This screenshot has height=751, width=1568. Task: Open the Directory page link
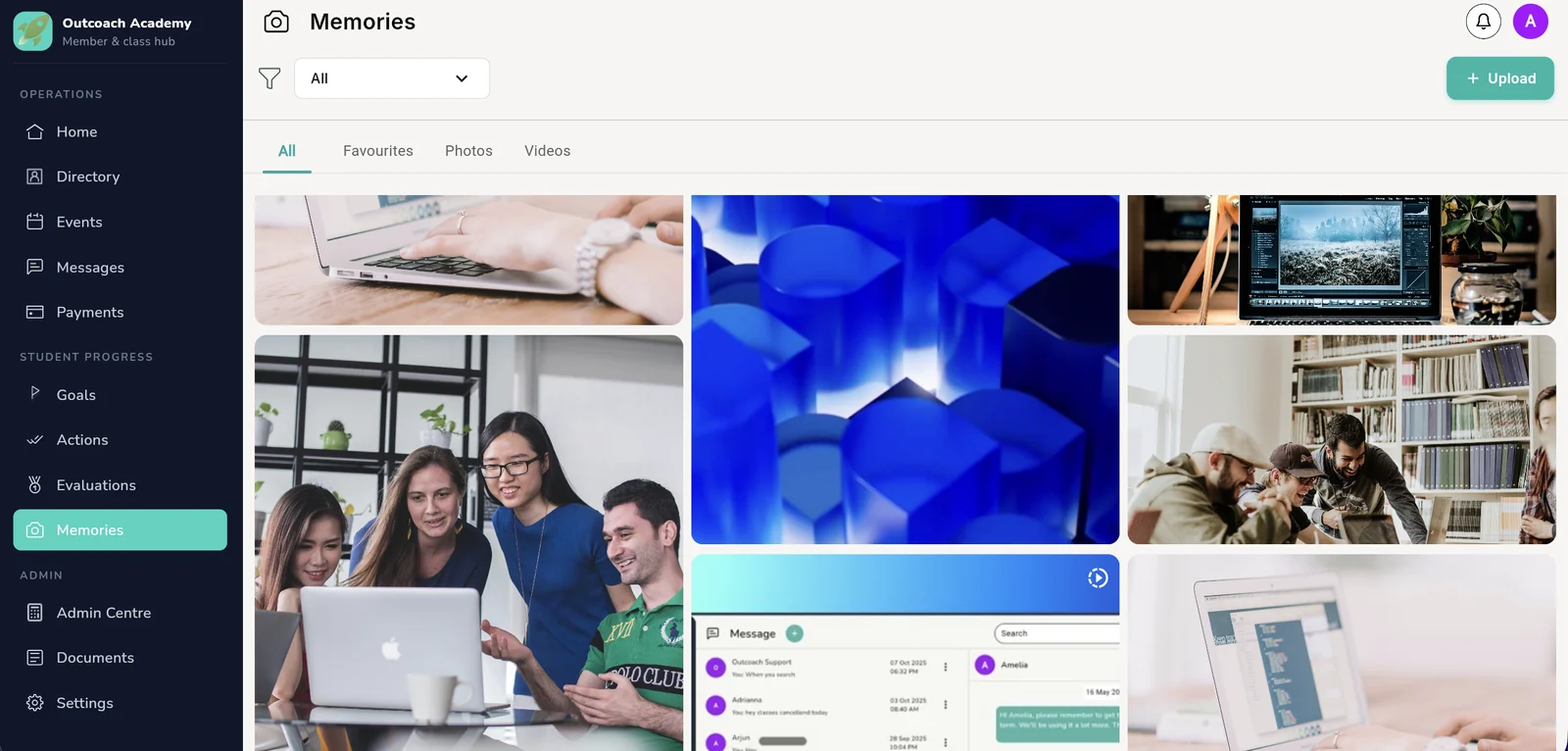121,176
